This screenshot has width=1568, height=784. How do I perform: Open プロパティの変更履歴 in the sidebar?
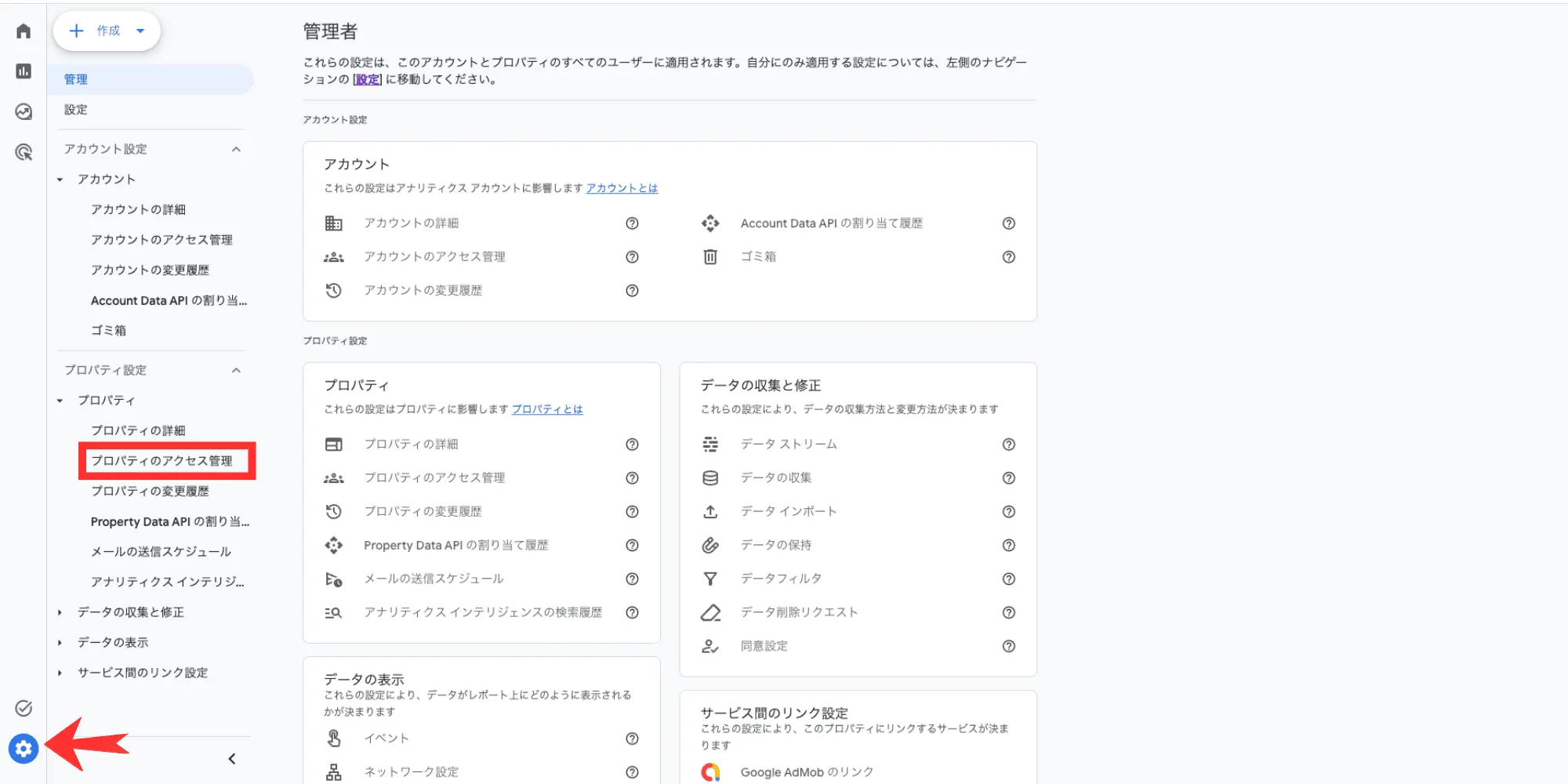click(150, 491)
